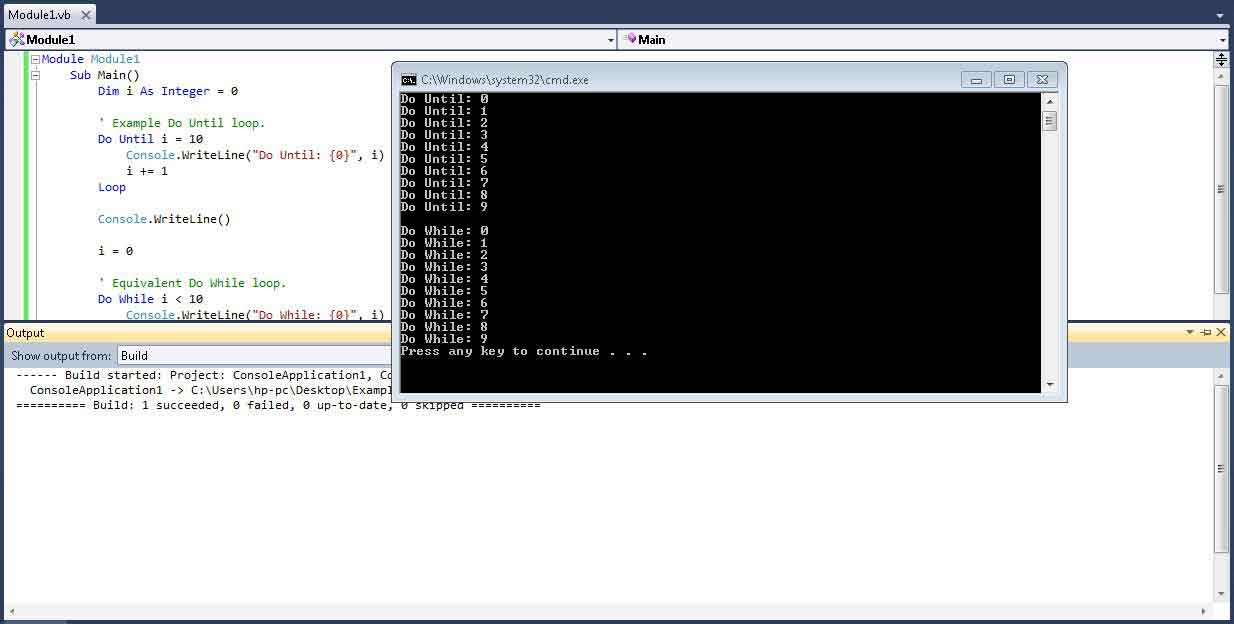The image size is (1234, 624).
Task: Select the Module1.vb document tab
Action: pos(38,15)
